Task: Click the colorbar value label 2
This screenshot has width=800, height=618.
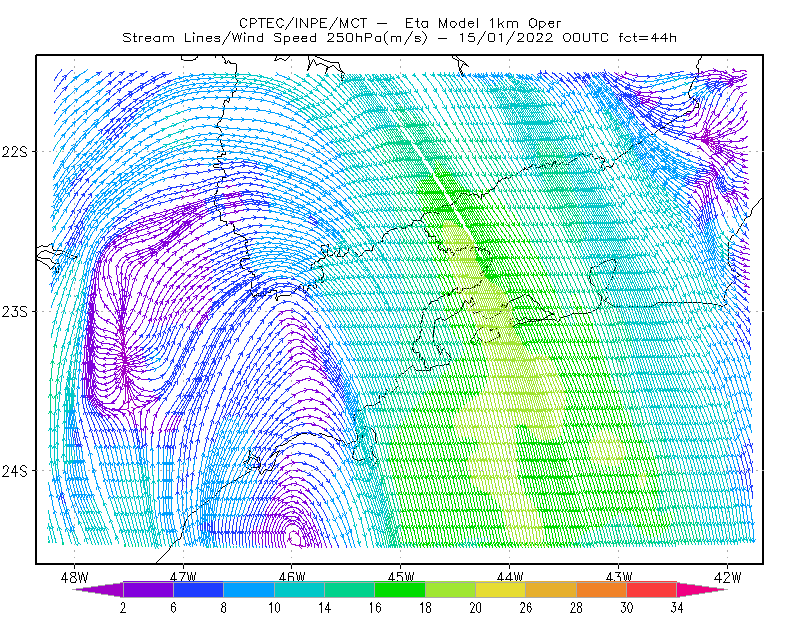Action: (123, 608)
